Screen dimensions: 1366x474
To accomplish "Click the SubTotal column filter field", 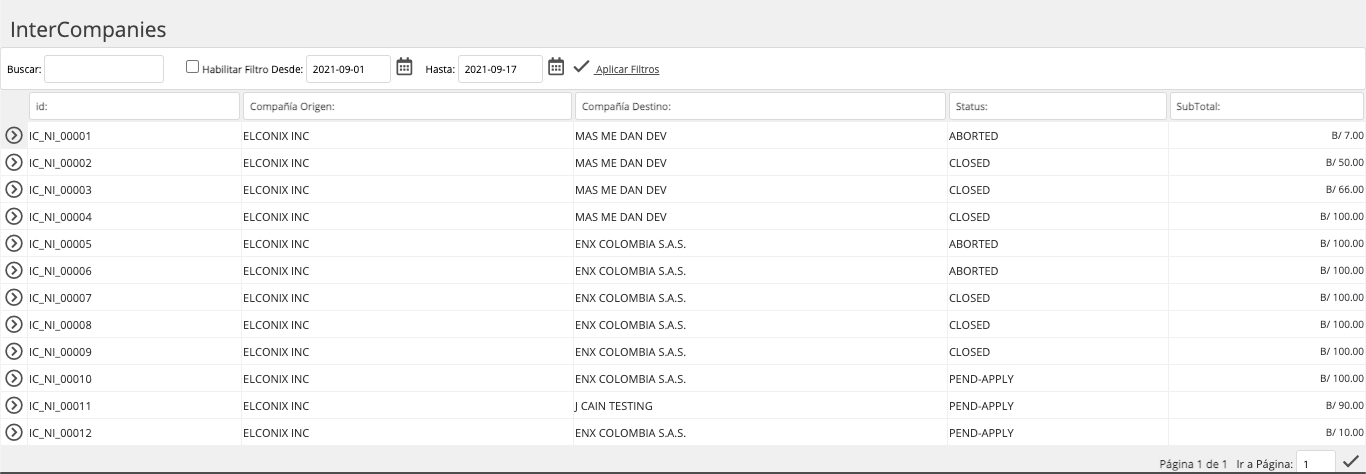I will click(x=1267, y=106).
